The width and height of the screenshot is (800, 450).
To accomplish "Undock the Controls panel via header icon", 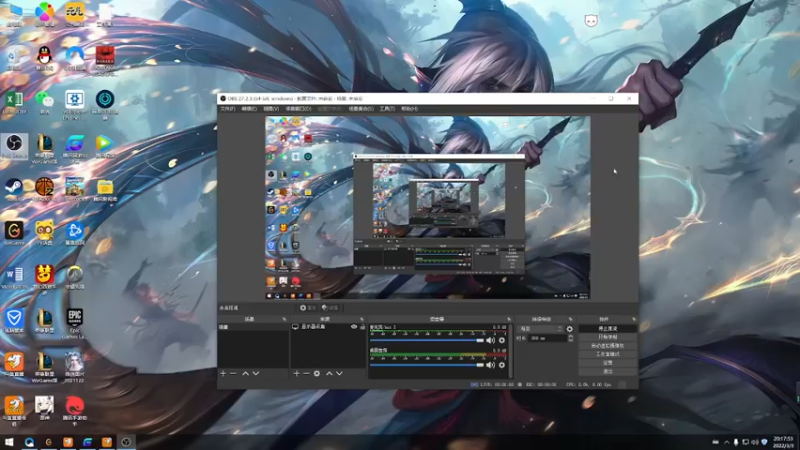I will click(x=634, y=319).
